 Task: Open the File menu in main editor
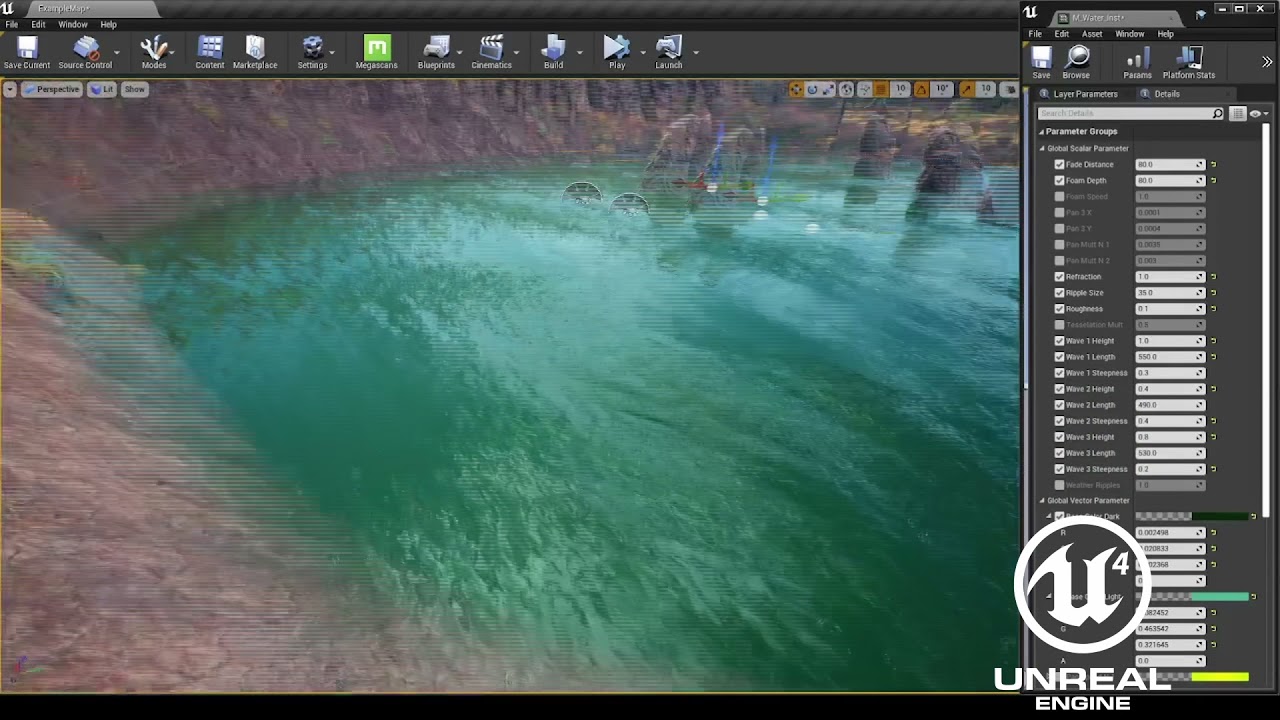(x=12, y=25)
